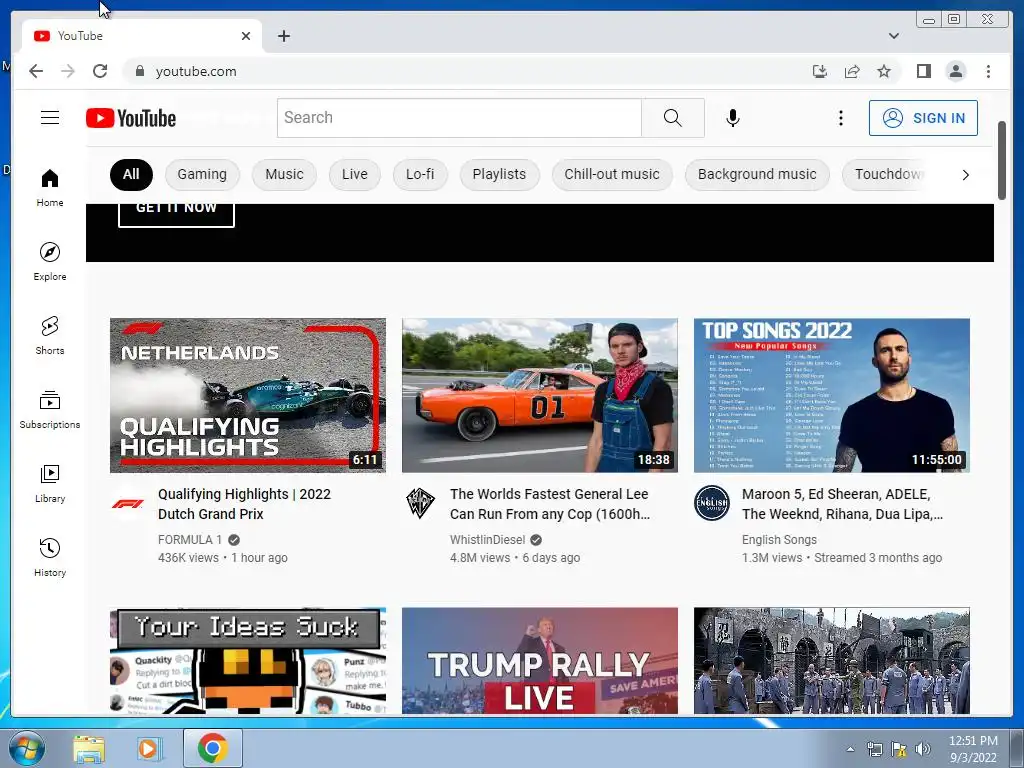Screen dimensions: 1024x768
Task: Click Chrome icon in taskbar
Action: coord(212,748)
